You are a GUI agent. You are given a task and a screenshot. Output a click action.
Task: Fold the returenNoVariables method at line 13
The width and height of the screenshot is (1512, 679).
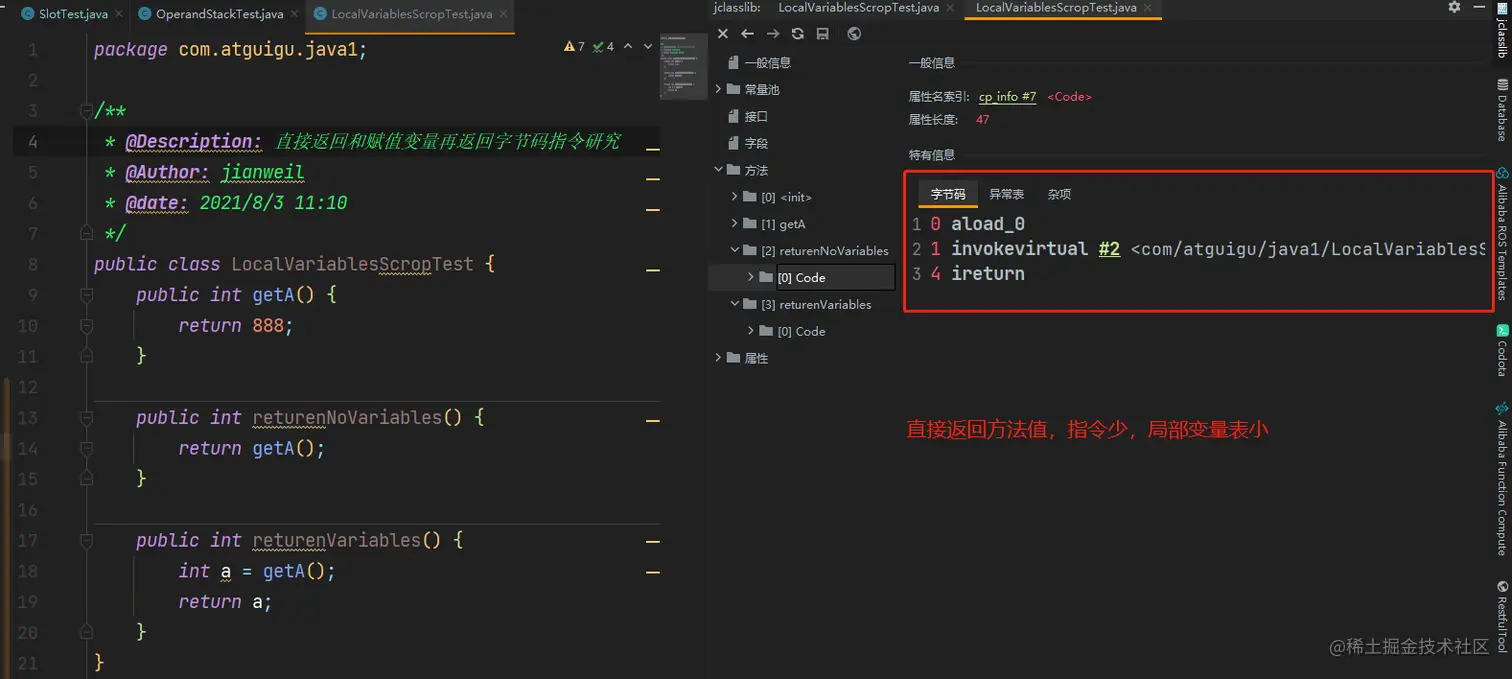[x=86, y=418]
